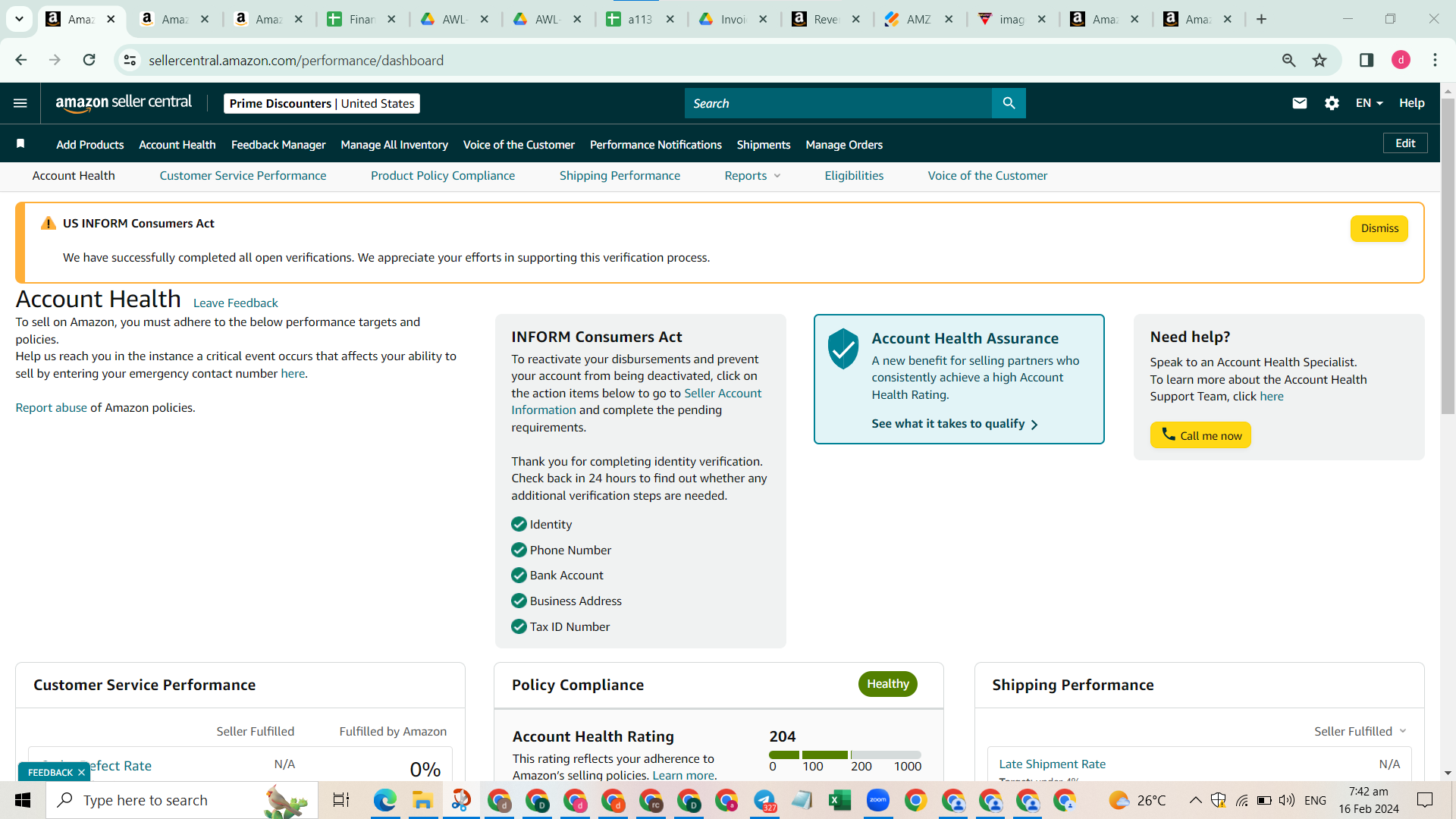Open Feedback Manager menu item
The width and height of the screenshot is (1456, 819).
click(x=278, y=145)
